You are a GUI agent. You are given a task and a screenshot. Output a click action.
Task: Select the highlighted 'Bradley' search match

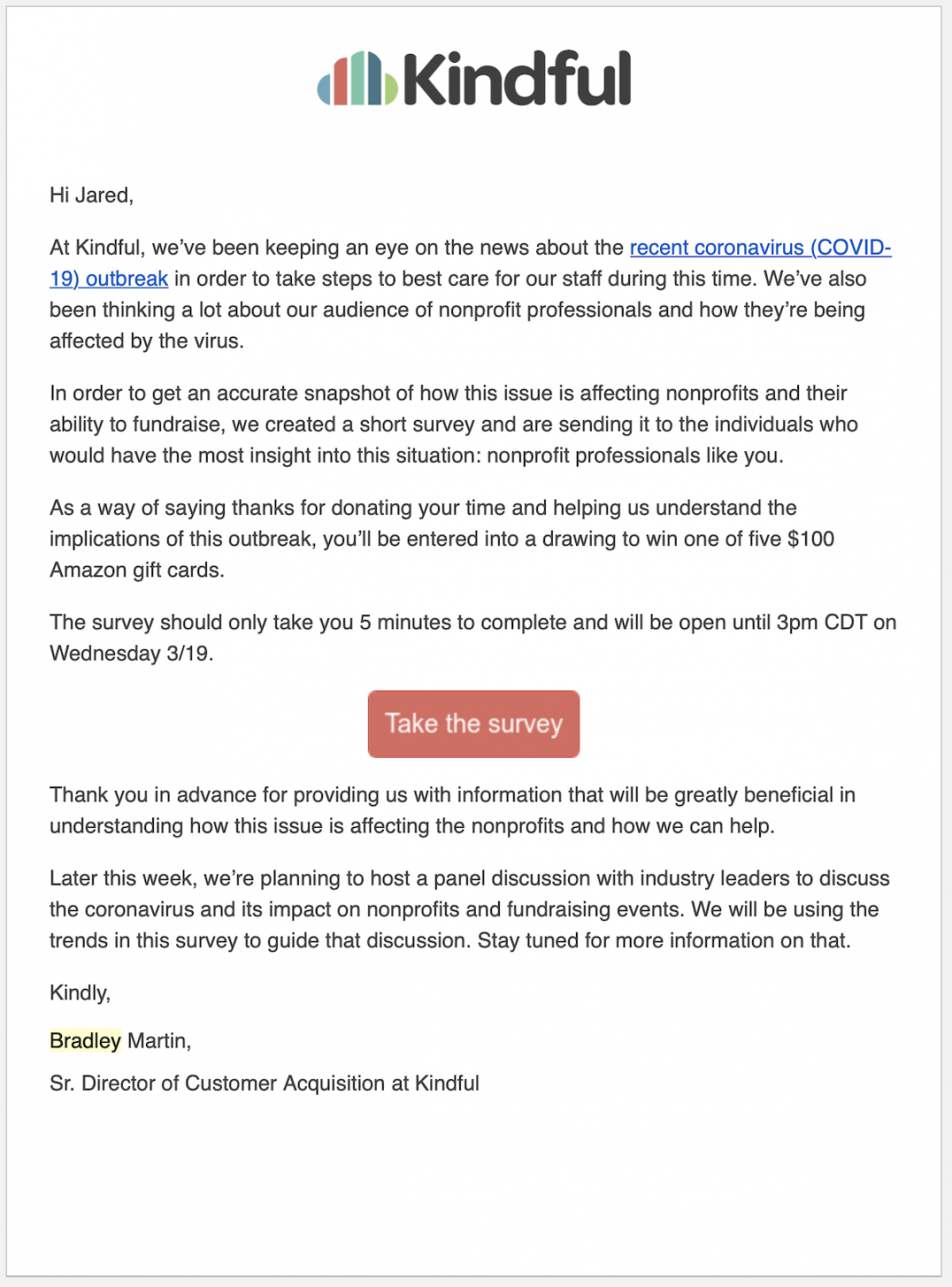click(84, 1040)
